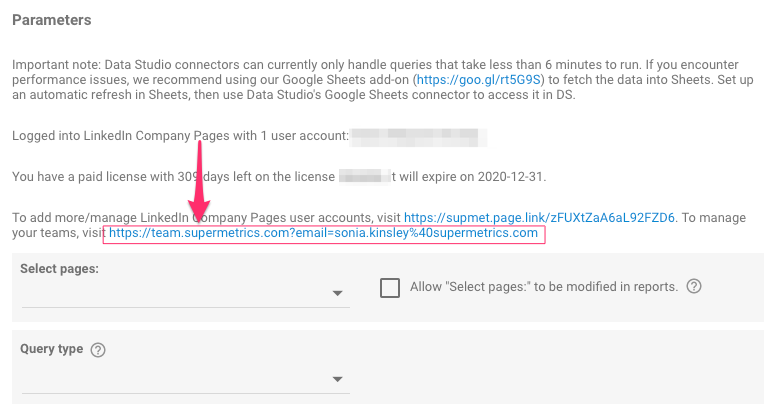Expand the Select pages dropdown arrow
The image size is (776, 413).
pos(338,293)
